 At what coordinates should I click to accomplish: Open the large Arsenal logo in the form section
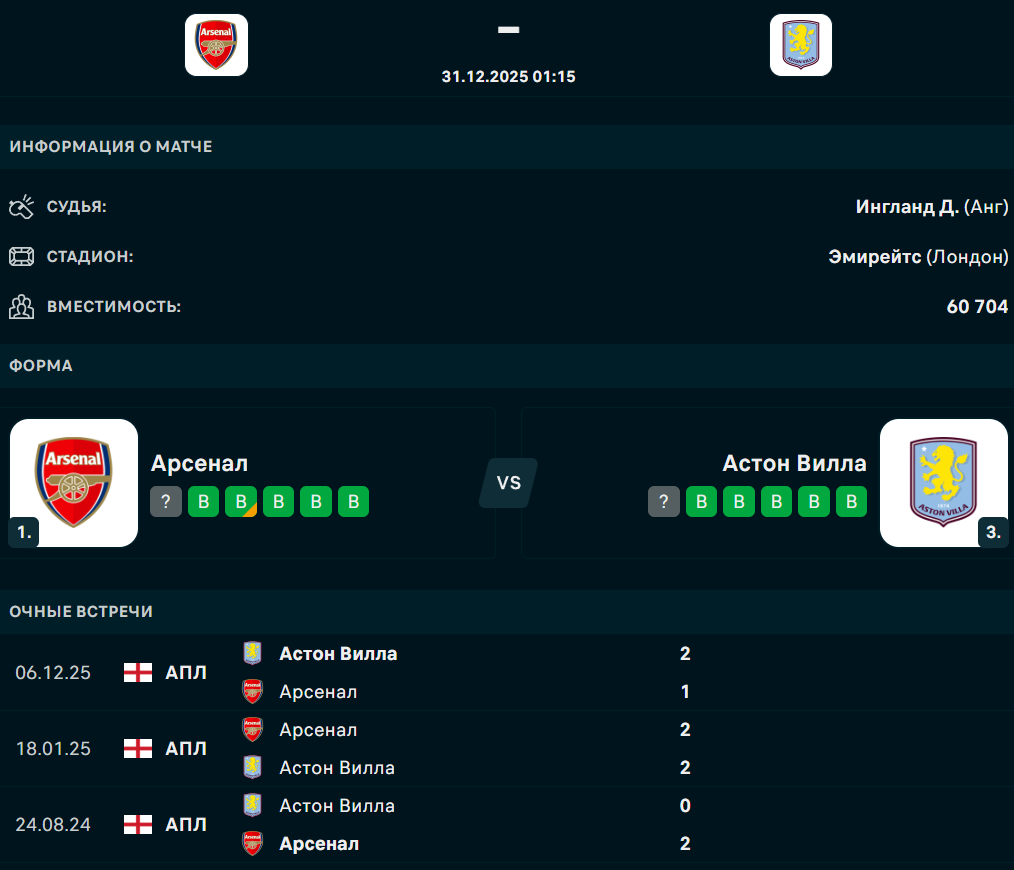(74, 482)
